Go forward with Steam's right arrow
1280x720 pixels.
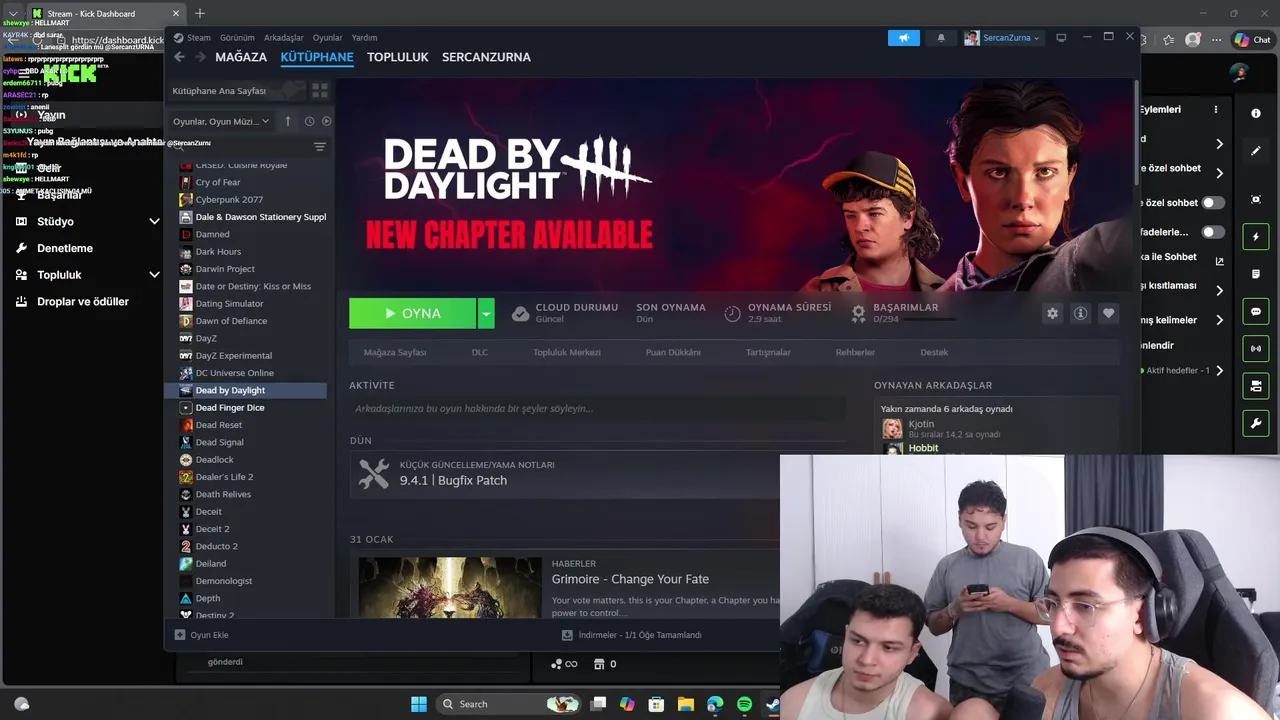tap(200, 57)
